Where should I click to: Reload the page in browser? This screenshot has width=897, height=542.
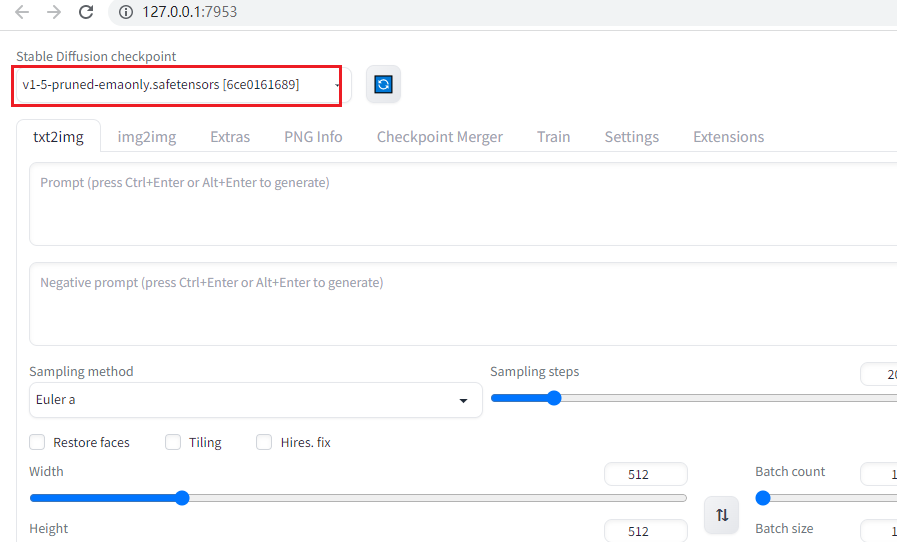tap(86, 12)
